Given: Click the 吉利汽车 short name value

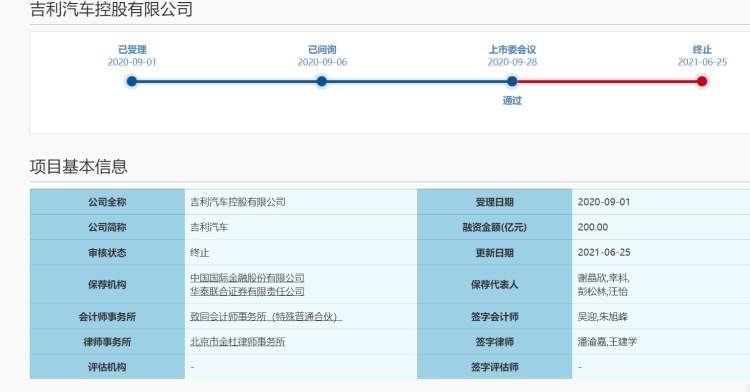Looking at the screenshot, I should pos(209,227).
